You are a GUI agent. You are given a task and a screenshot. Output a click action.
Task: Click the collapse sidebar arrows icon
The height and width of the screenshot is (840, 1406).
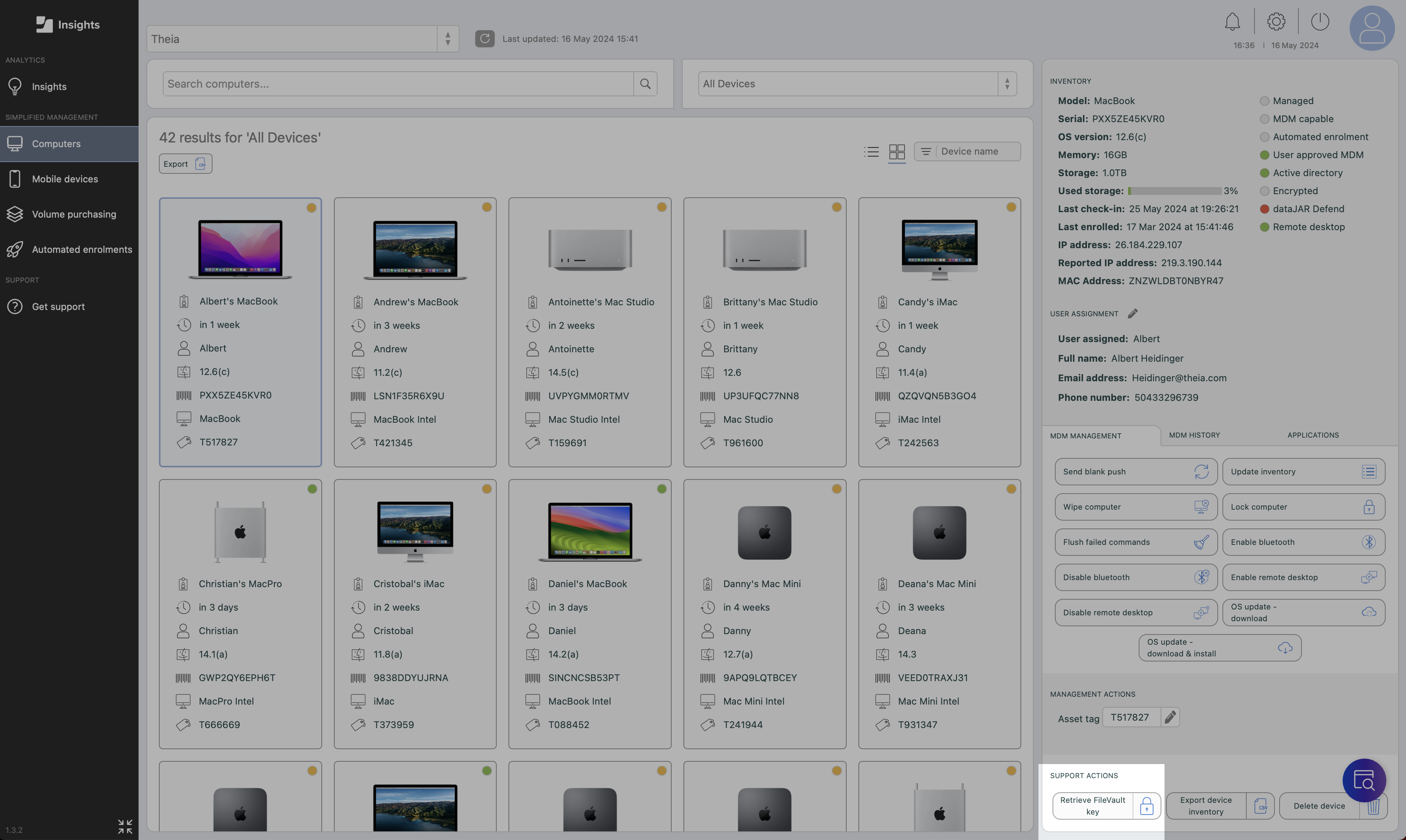(x=125, y=826)
